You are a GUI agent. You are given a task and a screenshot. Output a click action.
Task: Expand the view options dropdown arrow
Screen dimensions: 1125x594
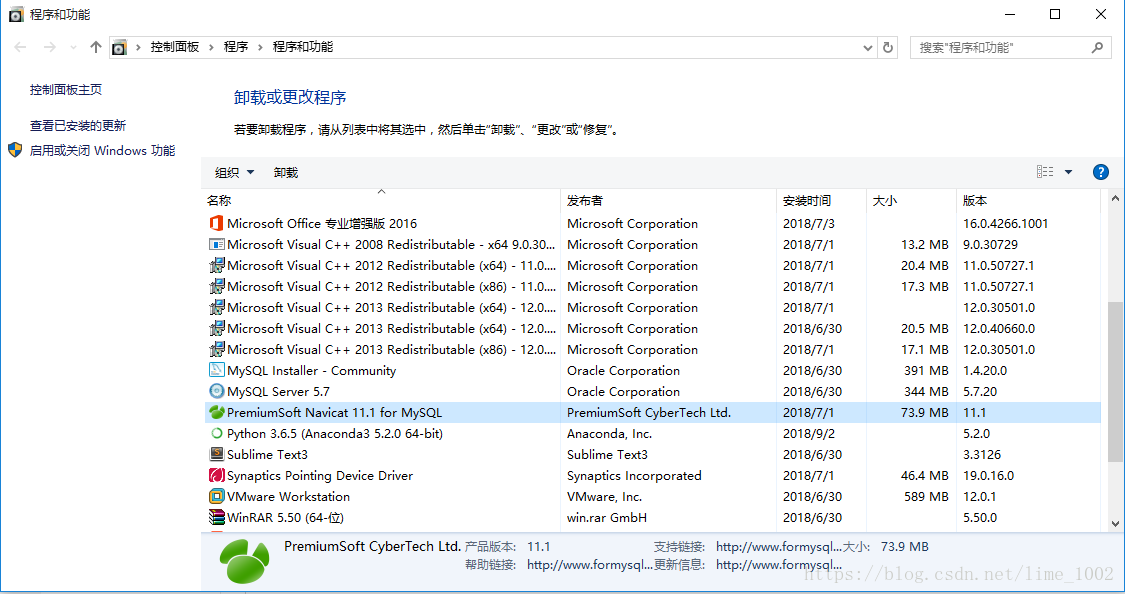pyautogui.click(x=1068, y=173)
